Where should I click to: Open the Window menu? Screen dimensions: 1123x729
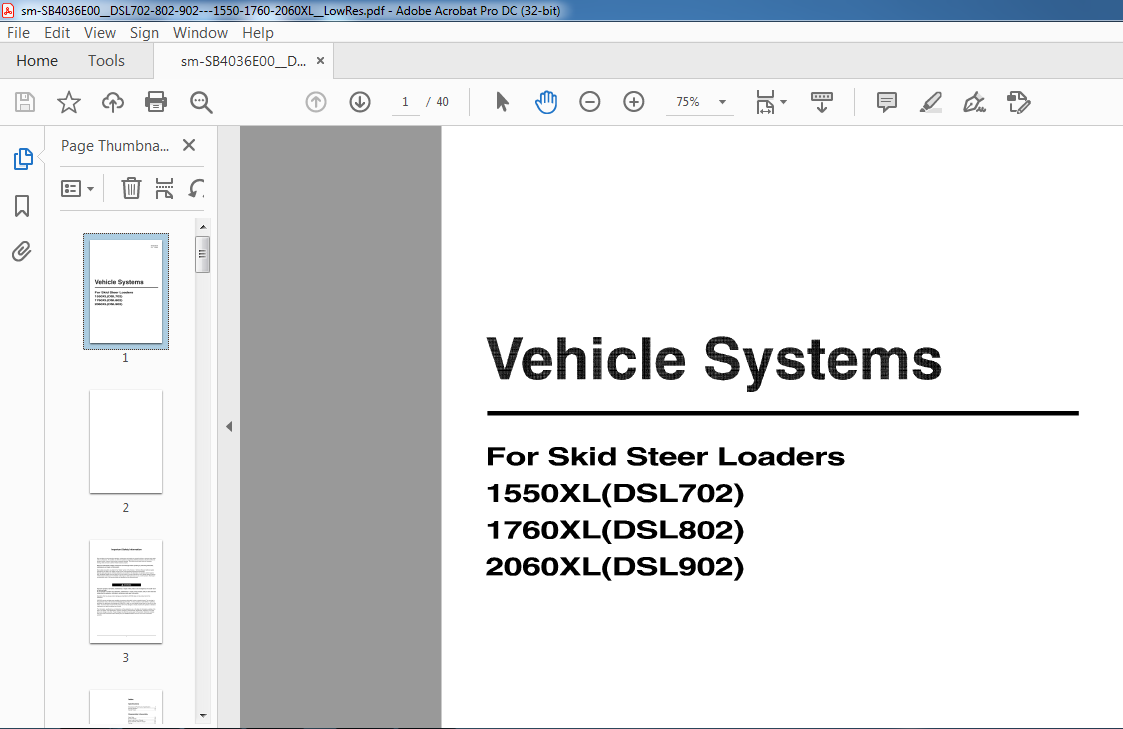[x=201, y=33]
